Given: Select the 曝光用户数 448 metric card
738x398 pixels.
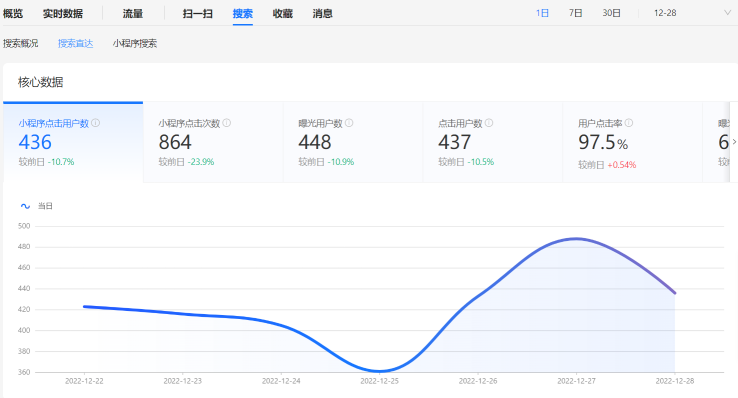Looking at the screenshot, I should [353, 142].
